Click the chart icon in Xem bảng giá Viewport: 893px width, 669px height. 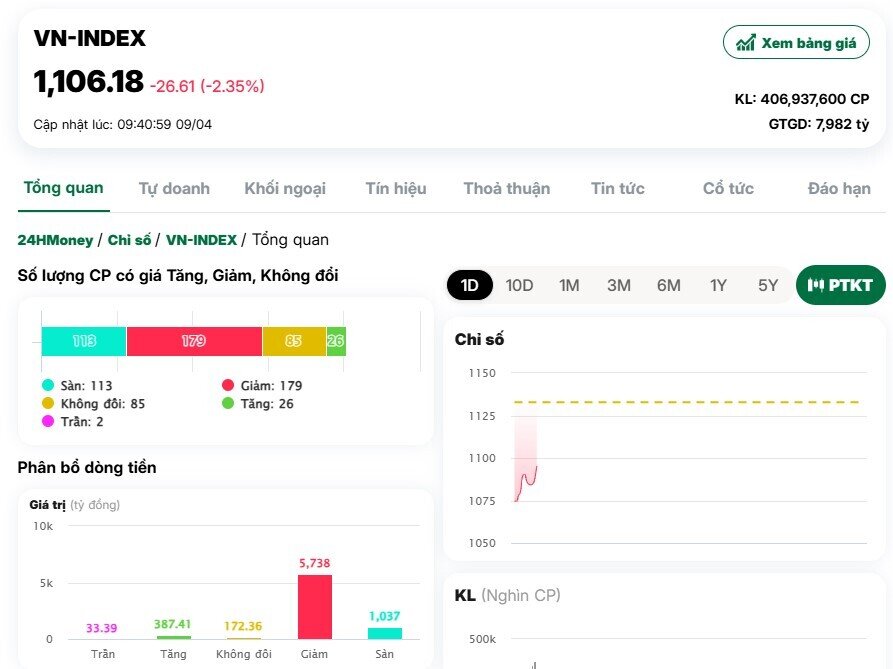pyautogui.click(x=745, y=43)
